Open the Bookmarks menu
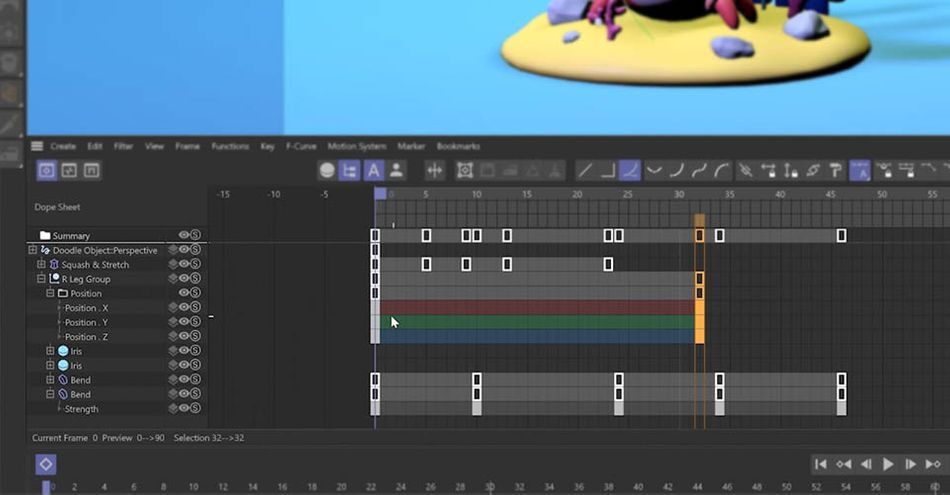Viewport: 950px width, 495px height. click(x=458, y=147)
